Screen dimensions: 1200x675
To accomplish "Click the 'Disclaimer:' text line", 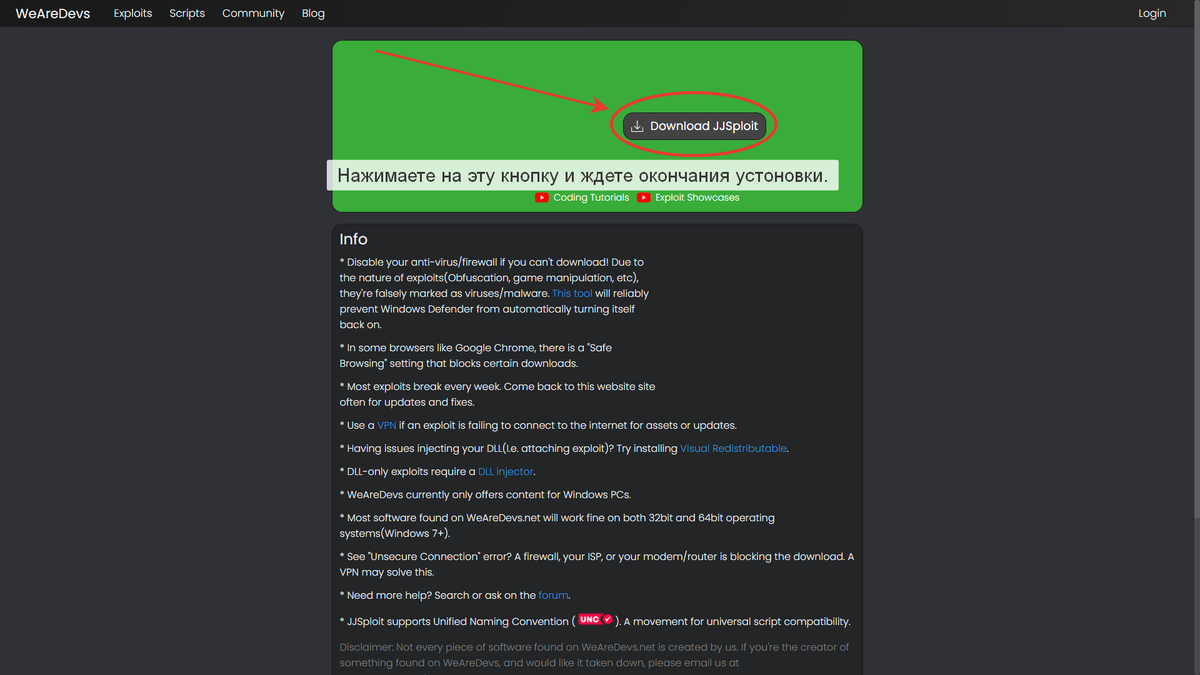I will [x=594, y=647].
